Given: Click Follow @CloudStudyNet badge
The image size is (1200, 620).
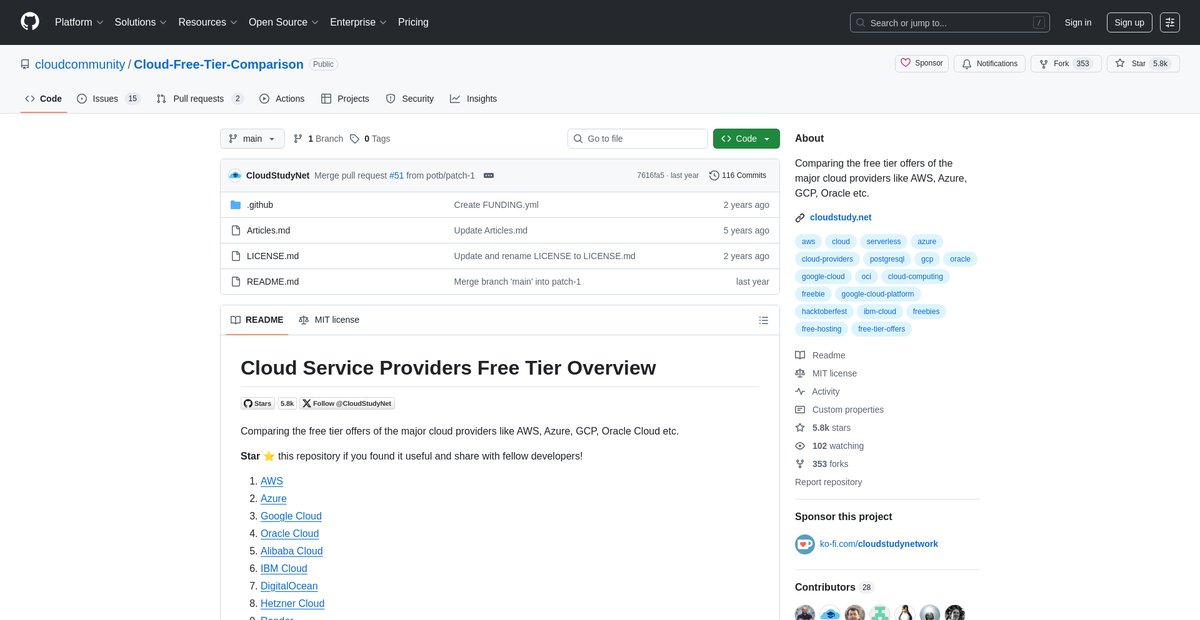Looking at the screenshot, I should coord(347,403).
